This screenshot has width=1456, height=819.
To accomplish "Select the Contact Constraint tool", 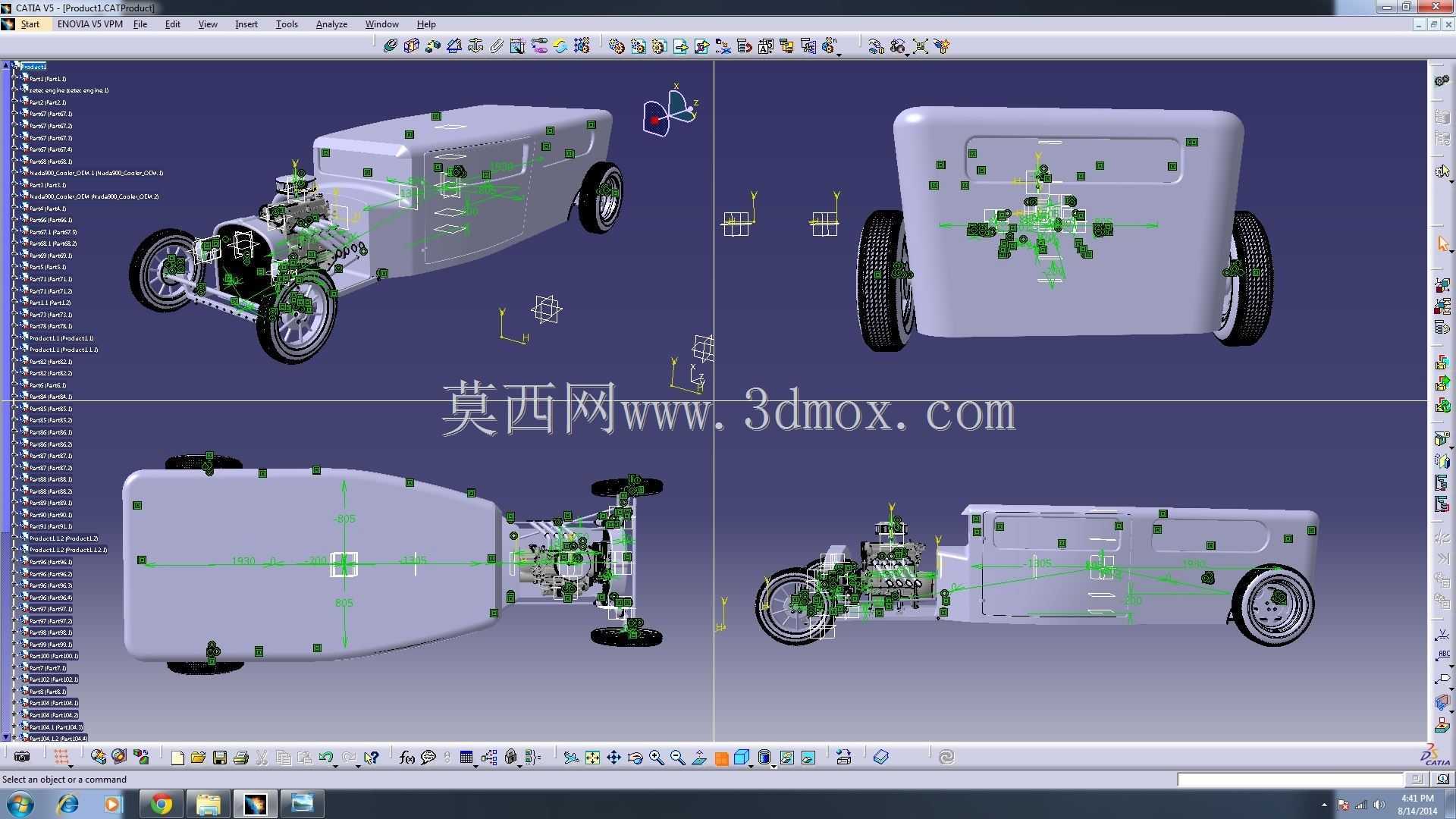I will 412,46.
